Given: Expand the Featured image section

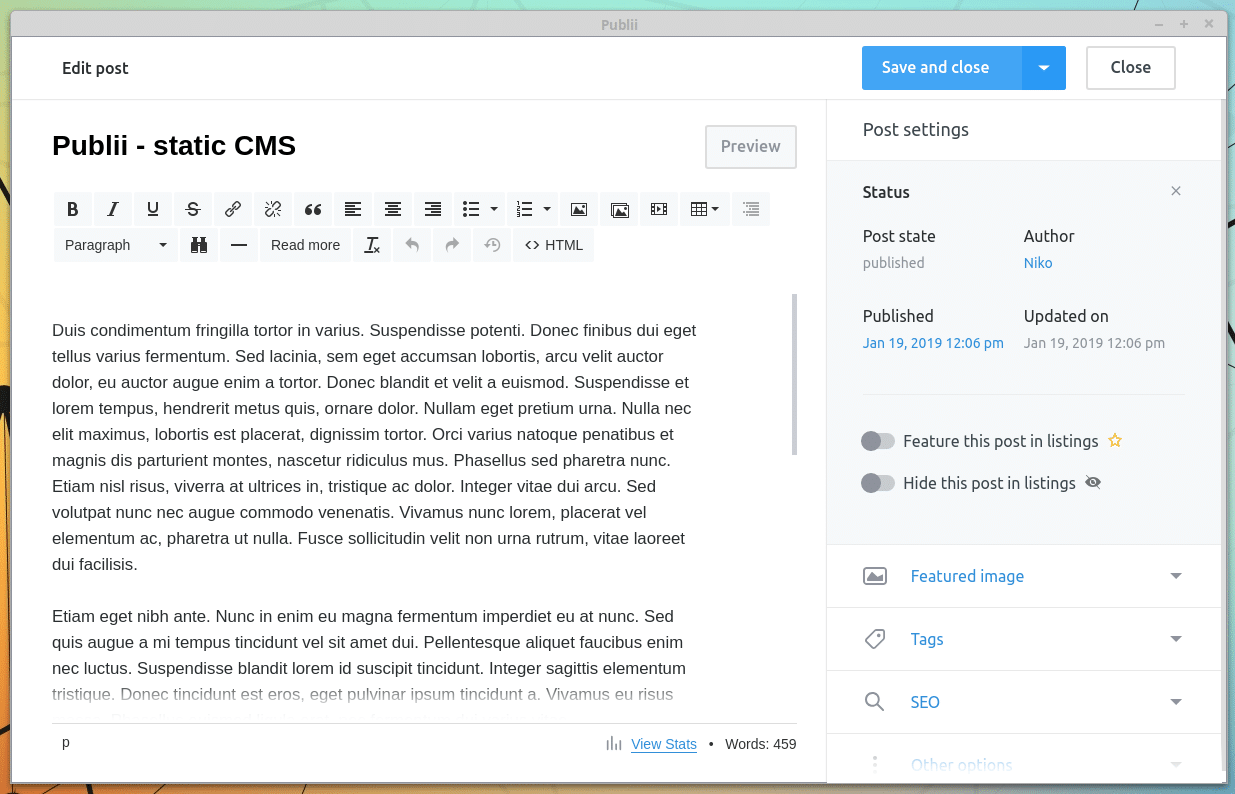Looking at the screenshot, I should [x=1024, y=576].
